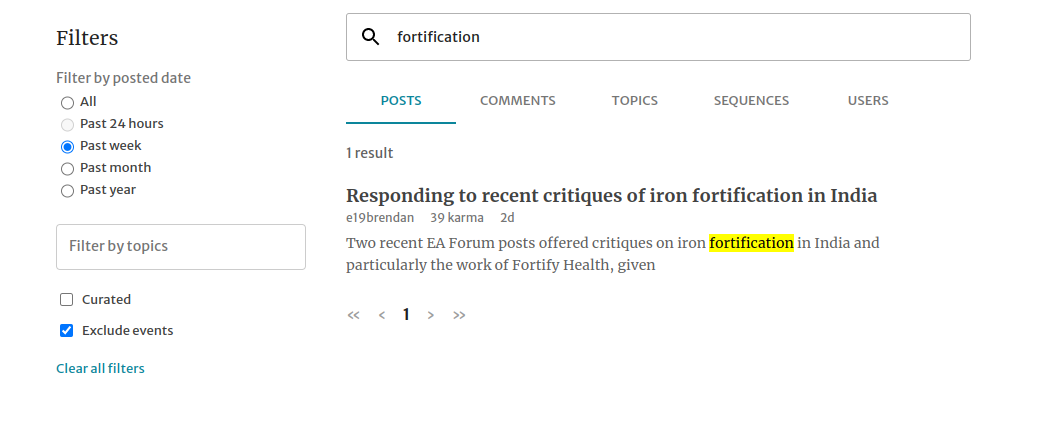Click the search magnifier icon
1055x446 pixels.
[x=370, y=37]
